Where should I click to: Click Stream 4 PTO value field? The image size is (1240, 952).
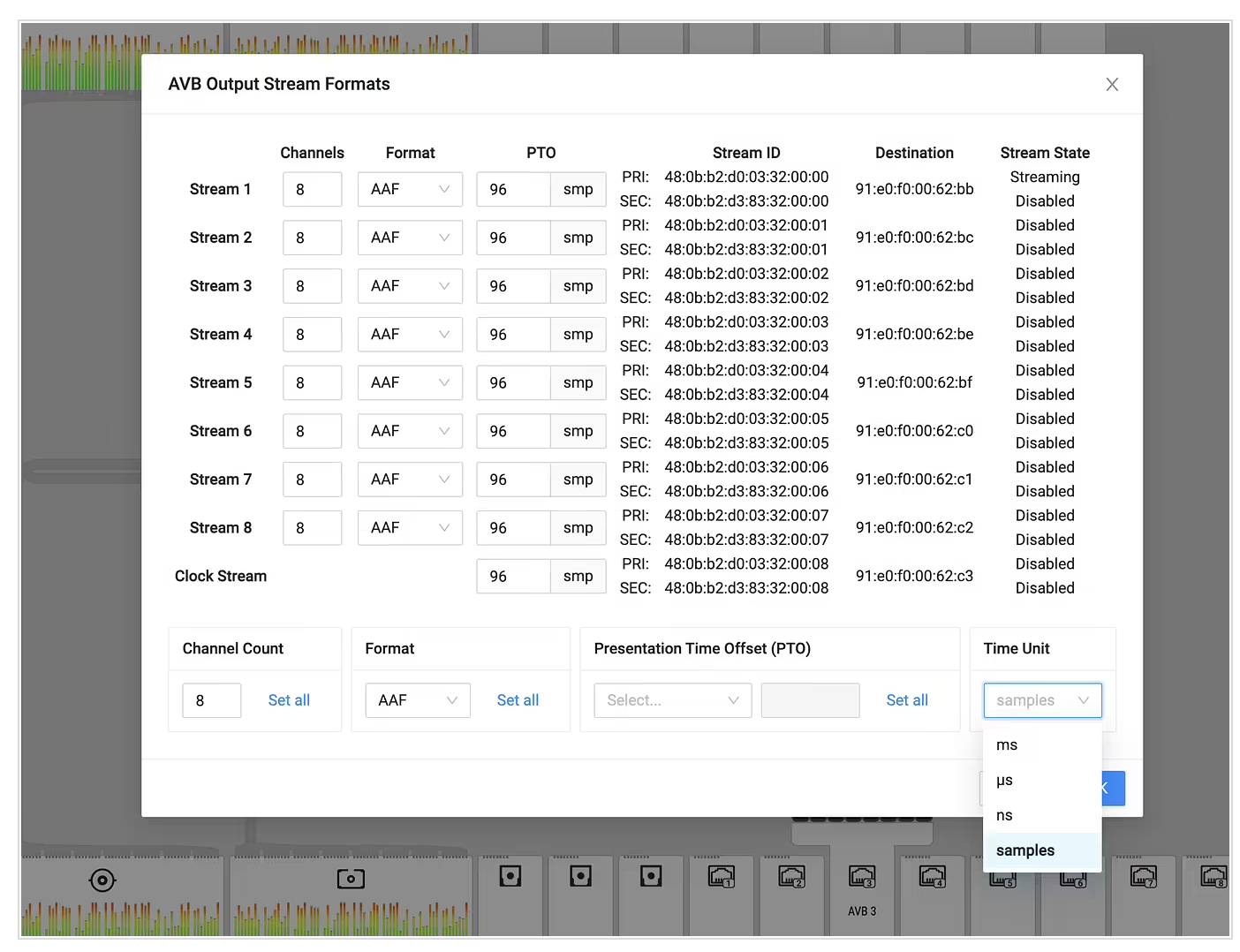point(513,335)
